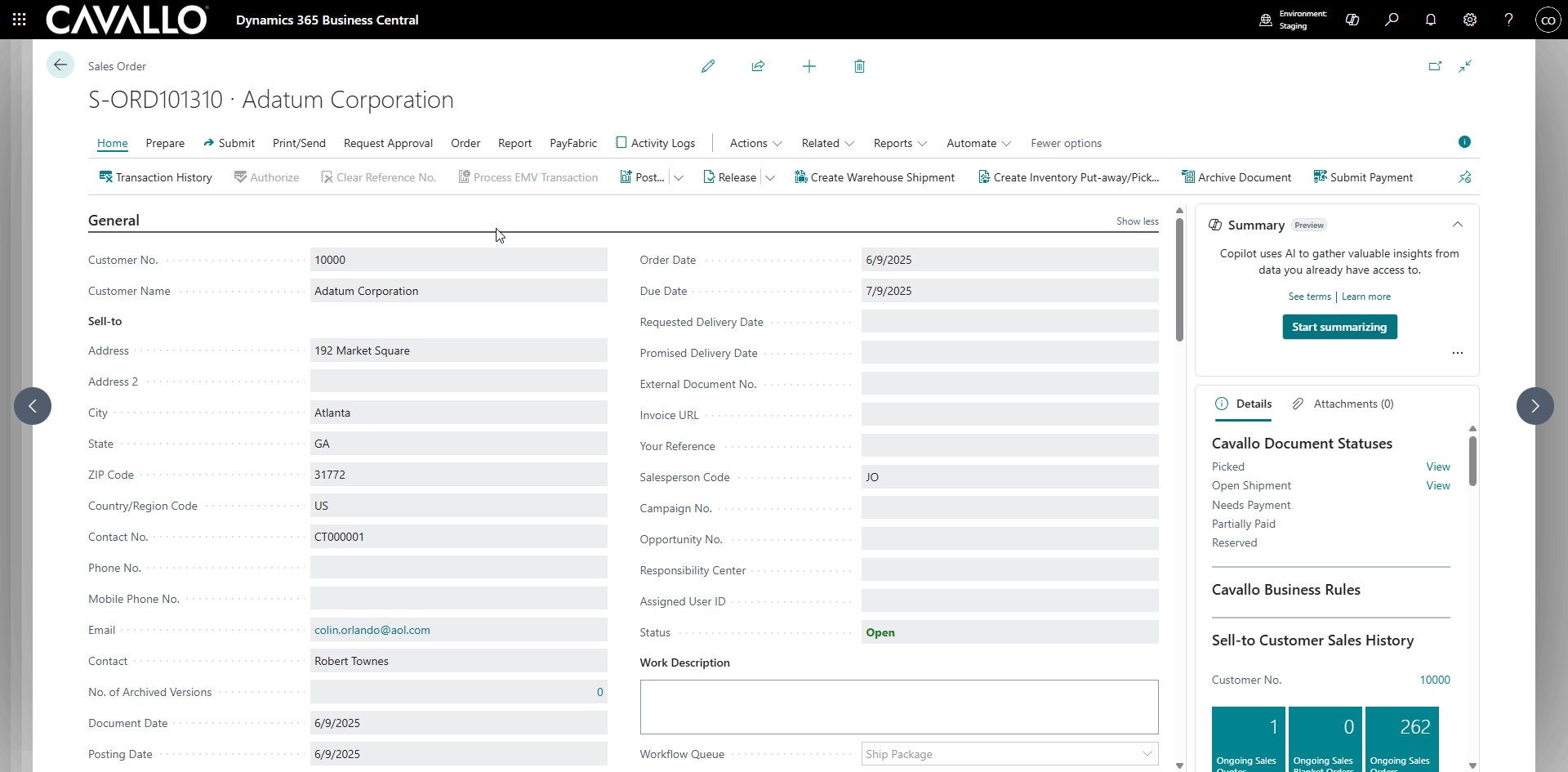Click the trash delete icon

click(859, 66)
